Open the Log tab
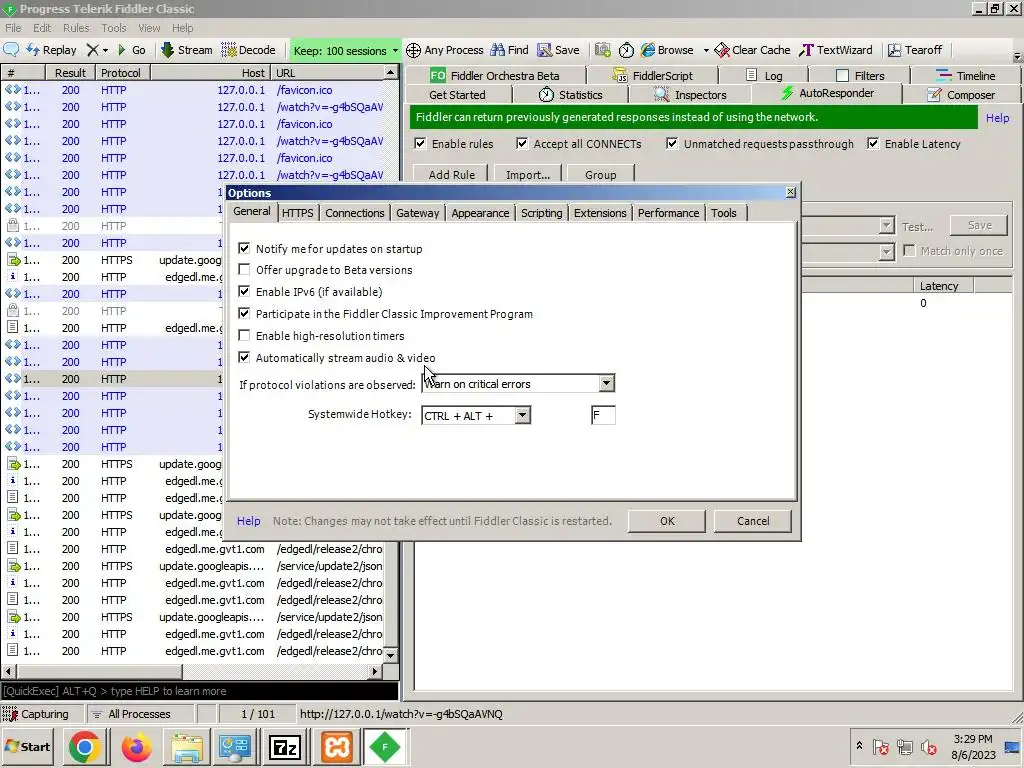1024x768 pixels. point(764,76)
